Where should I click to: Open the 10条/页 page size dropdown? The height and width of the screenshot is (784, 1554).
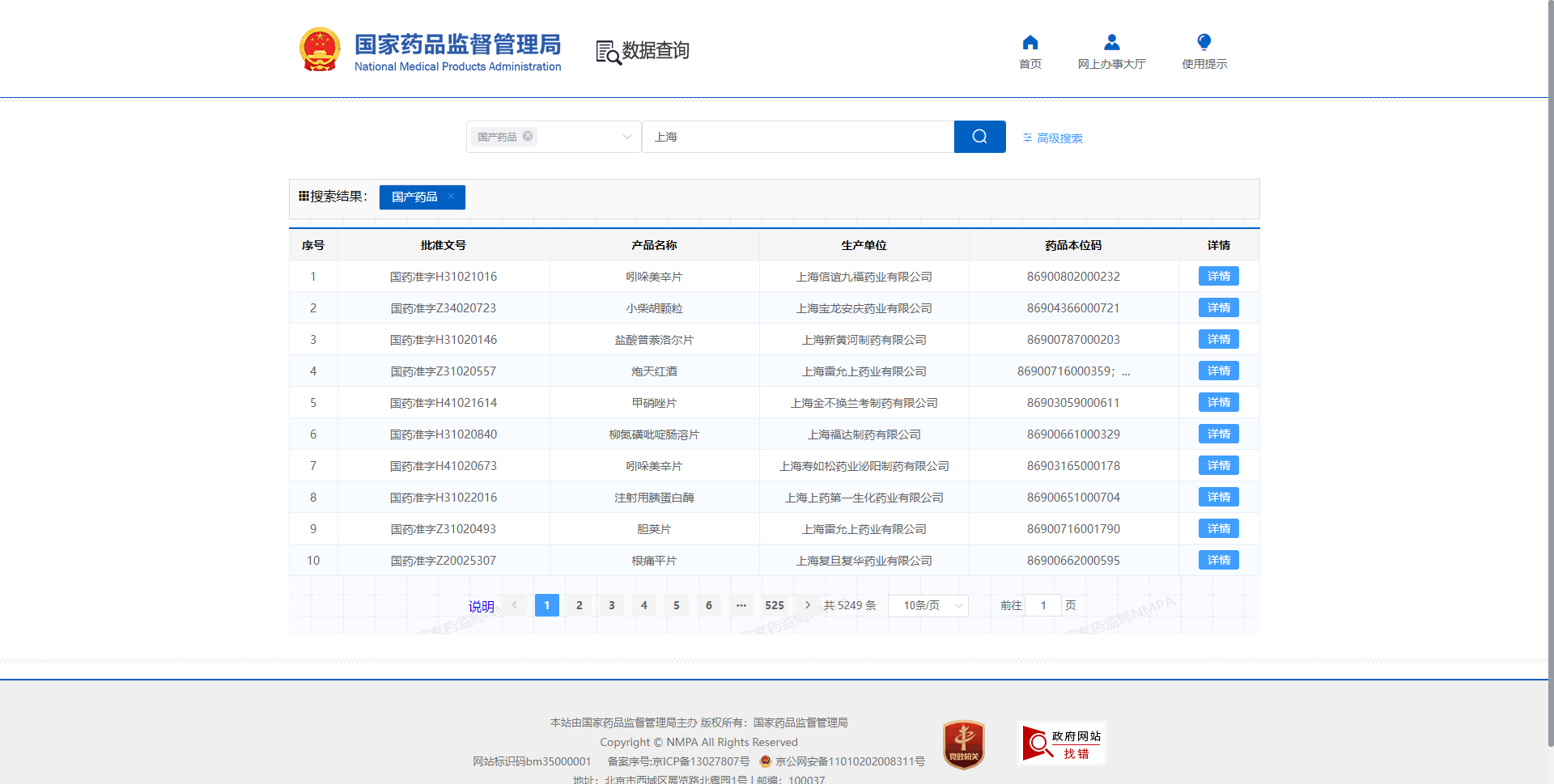928,606
